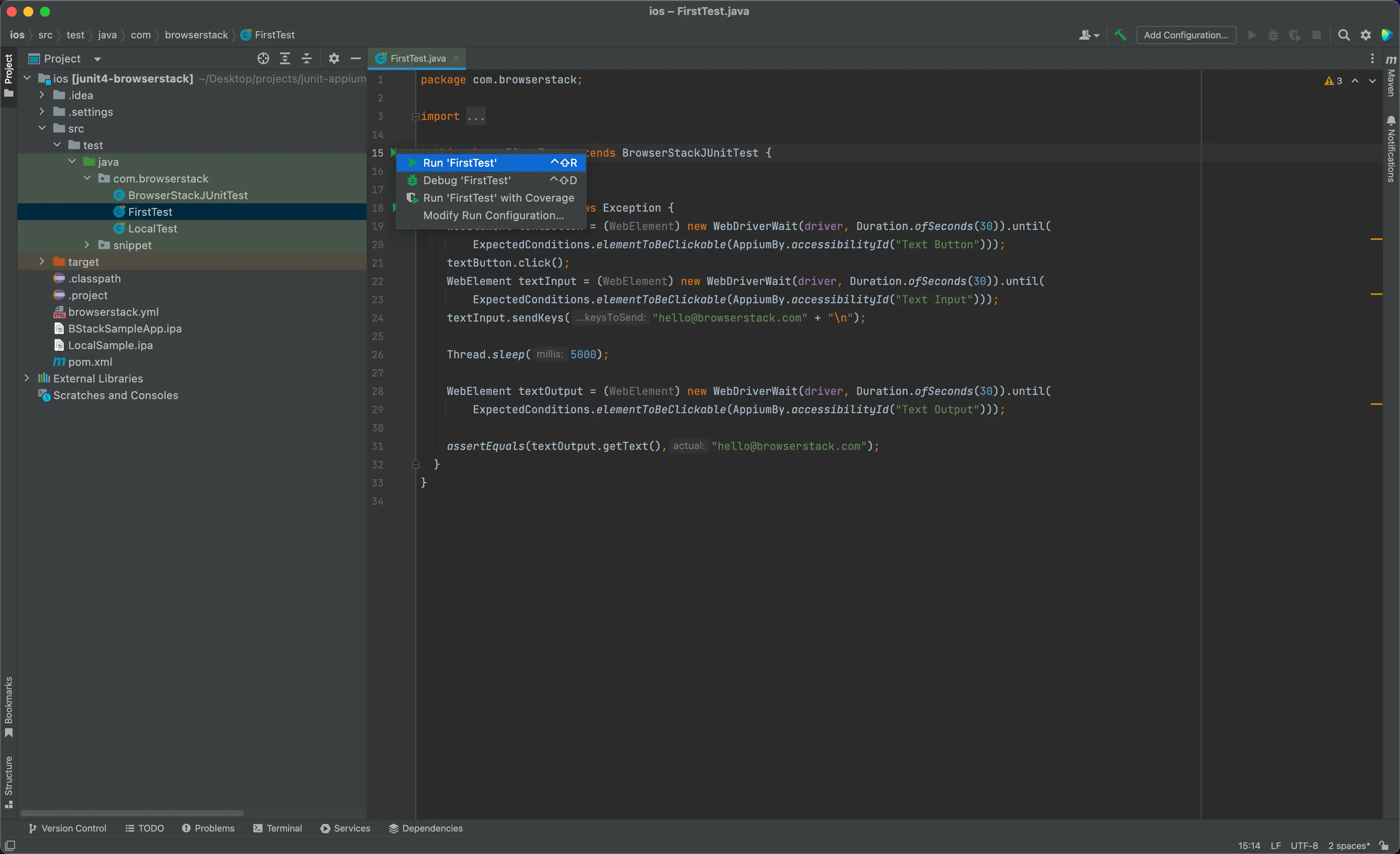This screenshot has height=854, width=1400.
Task: Expand the target folder
Action: click(42, 261)
